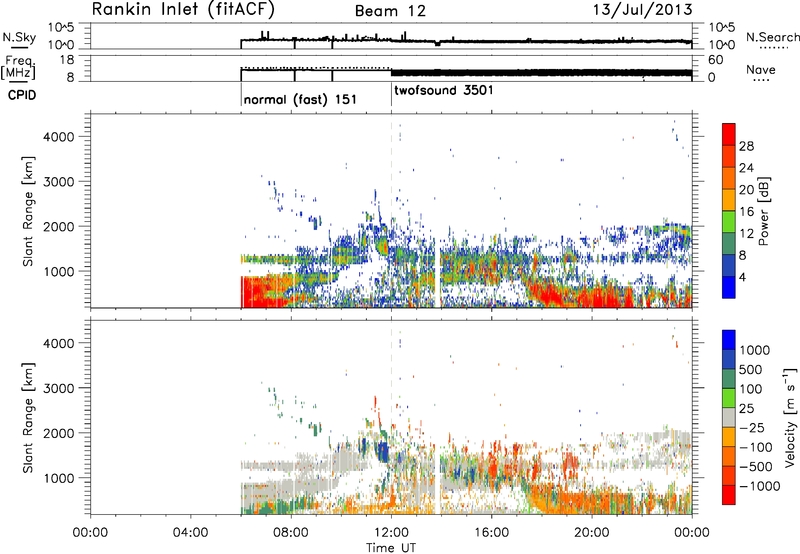Click the "-1000" value on velocity colorbar

(x=759, y=486)
